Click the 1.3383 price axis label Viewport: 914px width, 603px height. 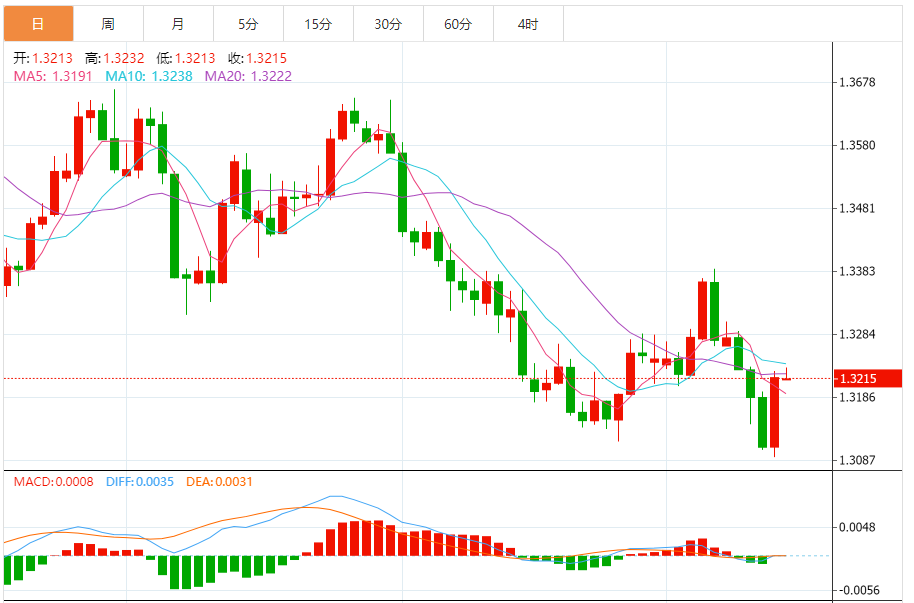857,271
